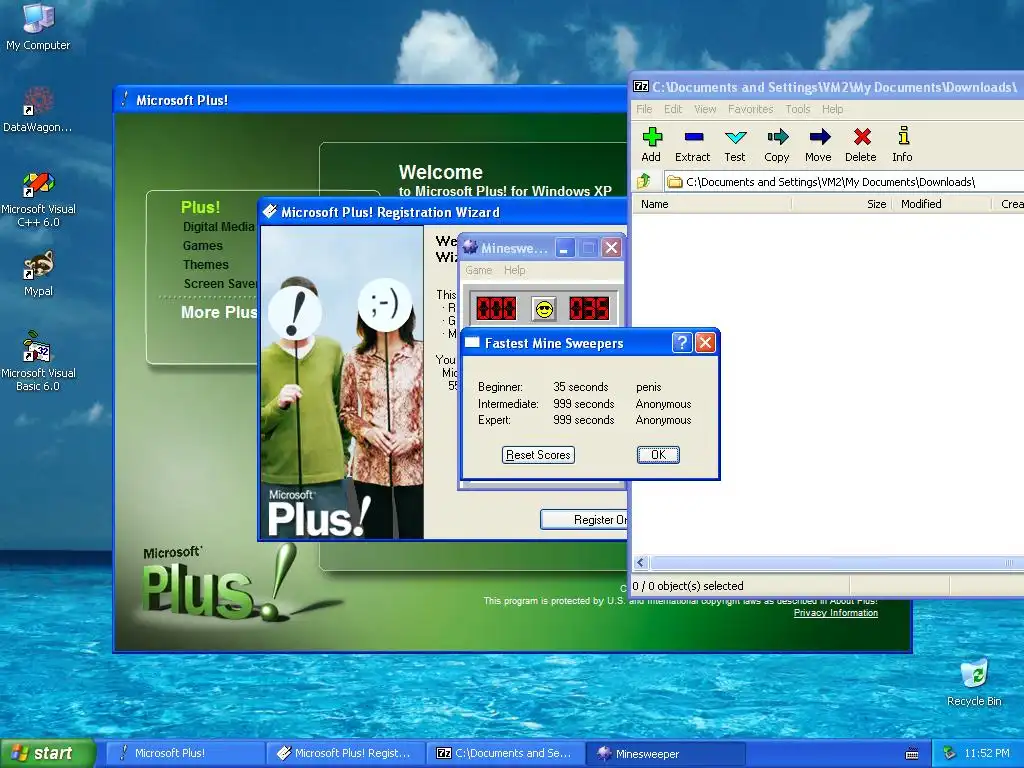
Task: Click Themes in the Plus! menu
Action: coord(206,264)
